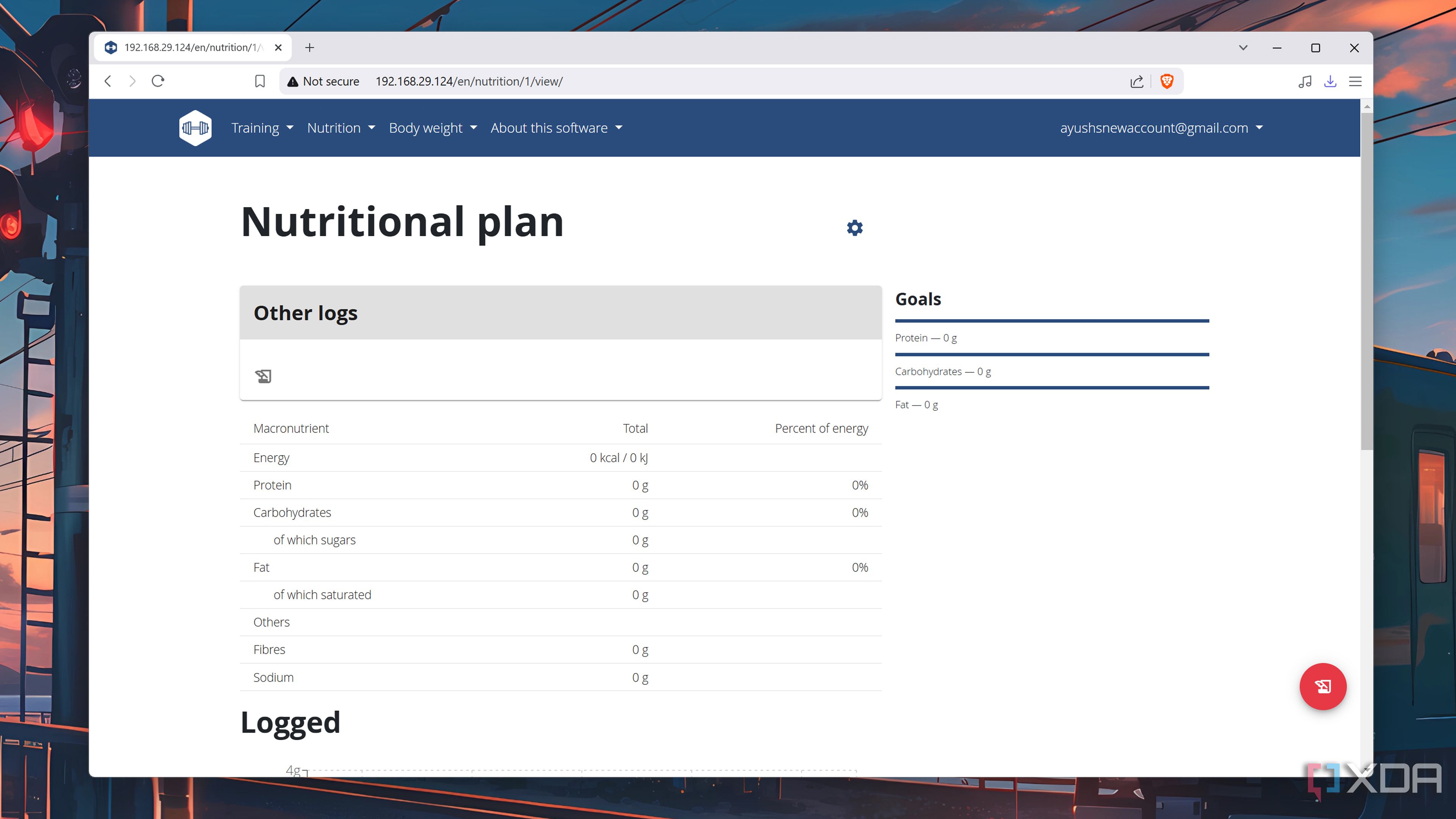
Task: Expand the tab search chevron
Action: pos(1243,47)
